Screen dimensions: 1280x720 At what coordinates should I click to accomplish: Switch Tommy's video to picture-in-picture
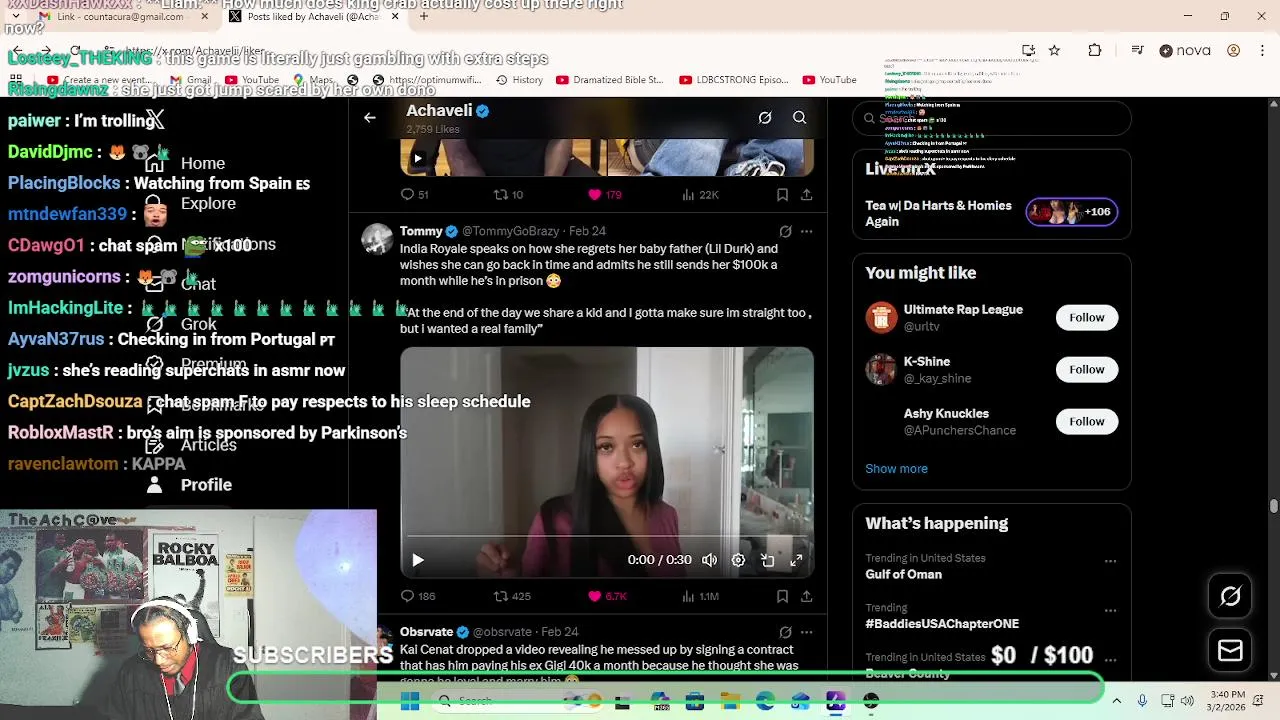767,560
